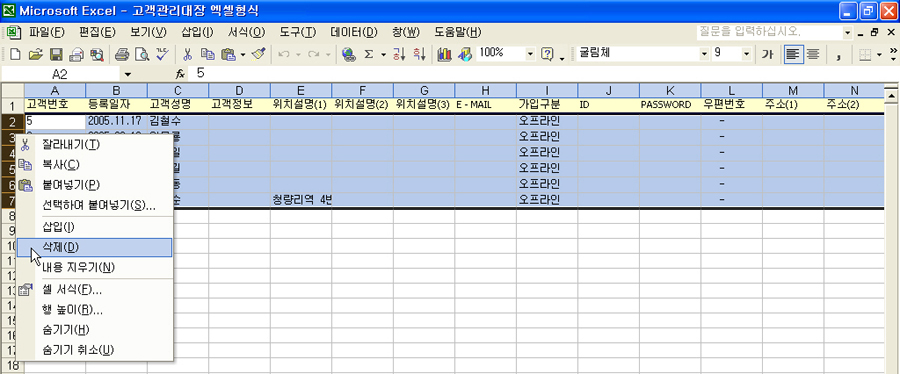
Task: Open the 삽입(I) menu
Action: 197,32
